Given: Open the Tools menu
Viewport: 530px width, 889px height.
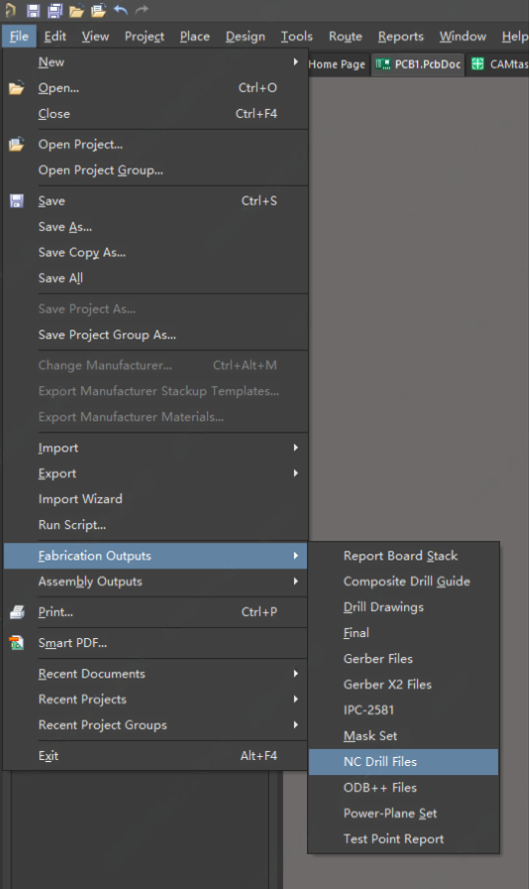Looking at the screenshot, I should point(297,36).
